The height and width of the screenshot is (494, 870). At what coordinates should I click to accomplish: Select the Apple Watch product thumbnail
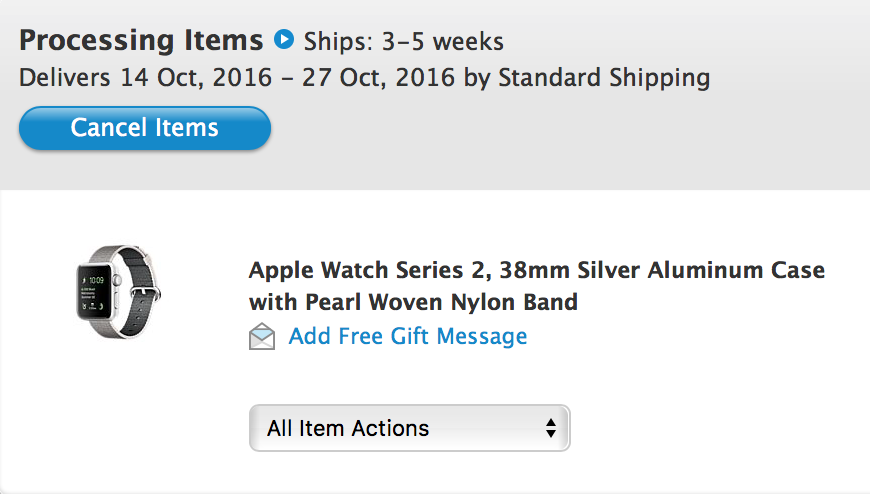pyautogui.click(x=118, y=291)
